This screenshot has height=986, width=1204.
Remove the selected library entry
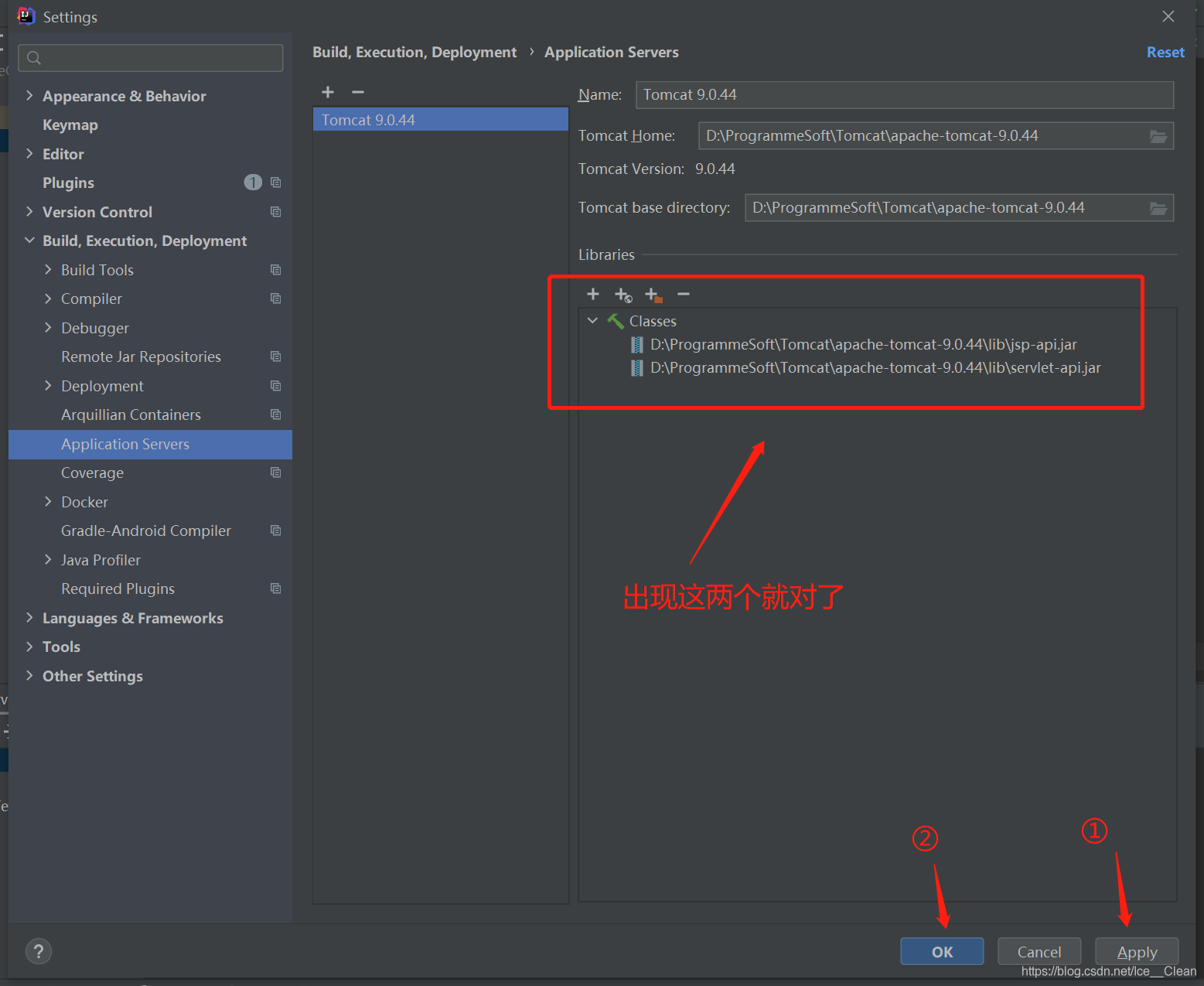[x=684, y=294]
